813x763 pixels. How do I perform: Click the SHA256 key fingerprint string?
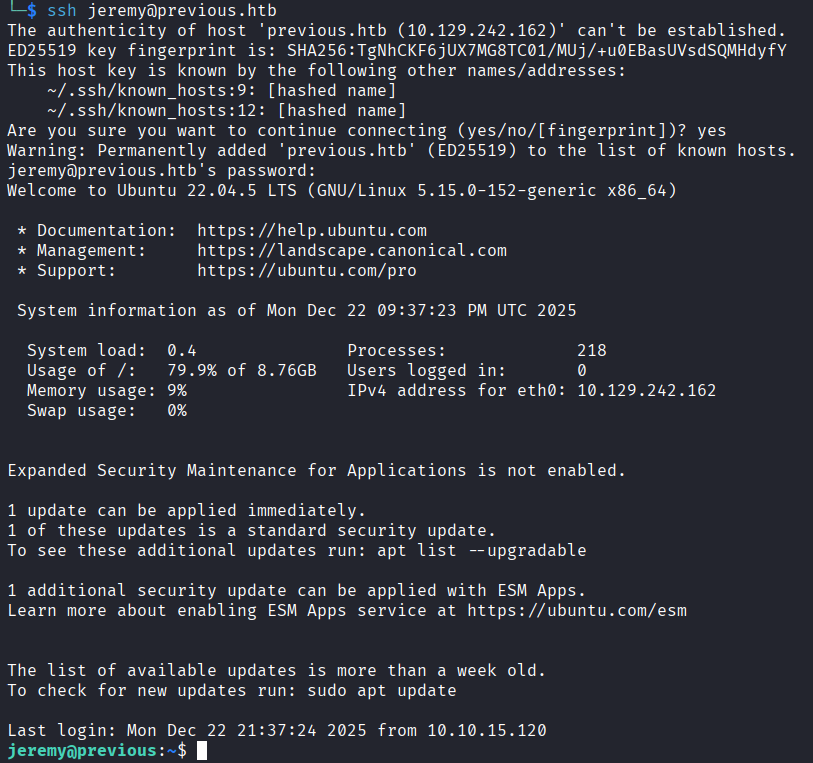536,50
